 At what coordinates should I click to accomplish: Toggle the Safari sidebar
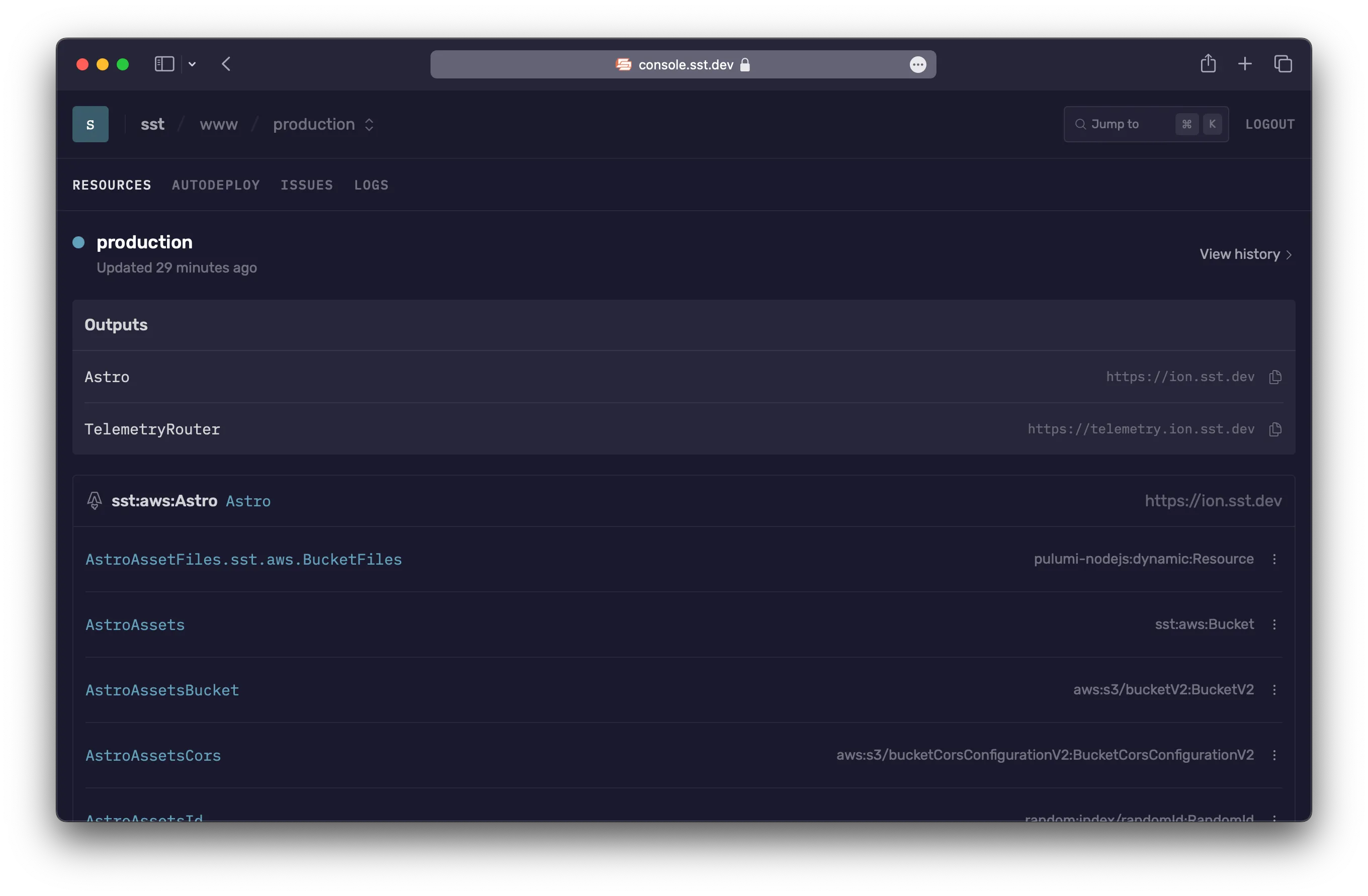pos(164,64)
